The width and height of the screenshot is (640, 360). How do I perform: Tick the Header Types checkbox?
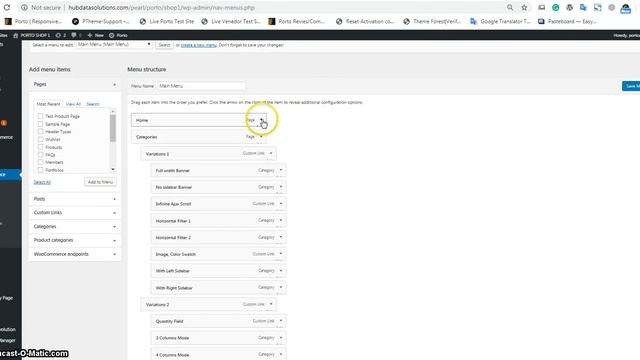click(x=40, y=131)
